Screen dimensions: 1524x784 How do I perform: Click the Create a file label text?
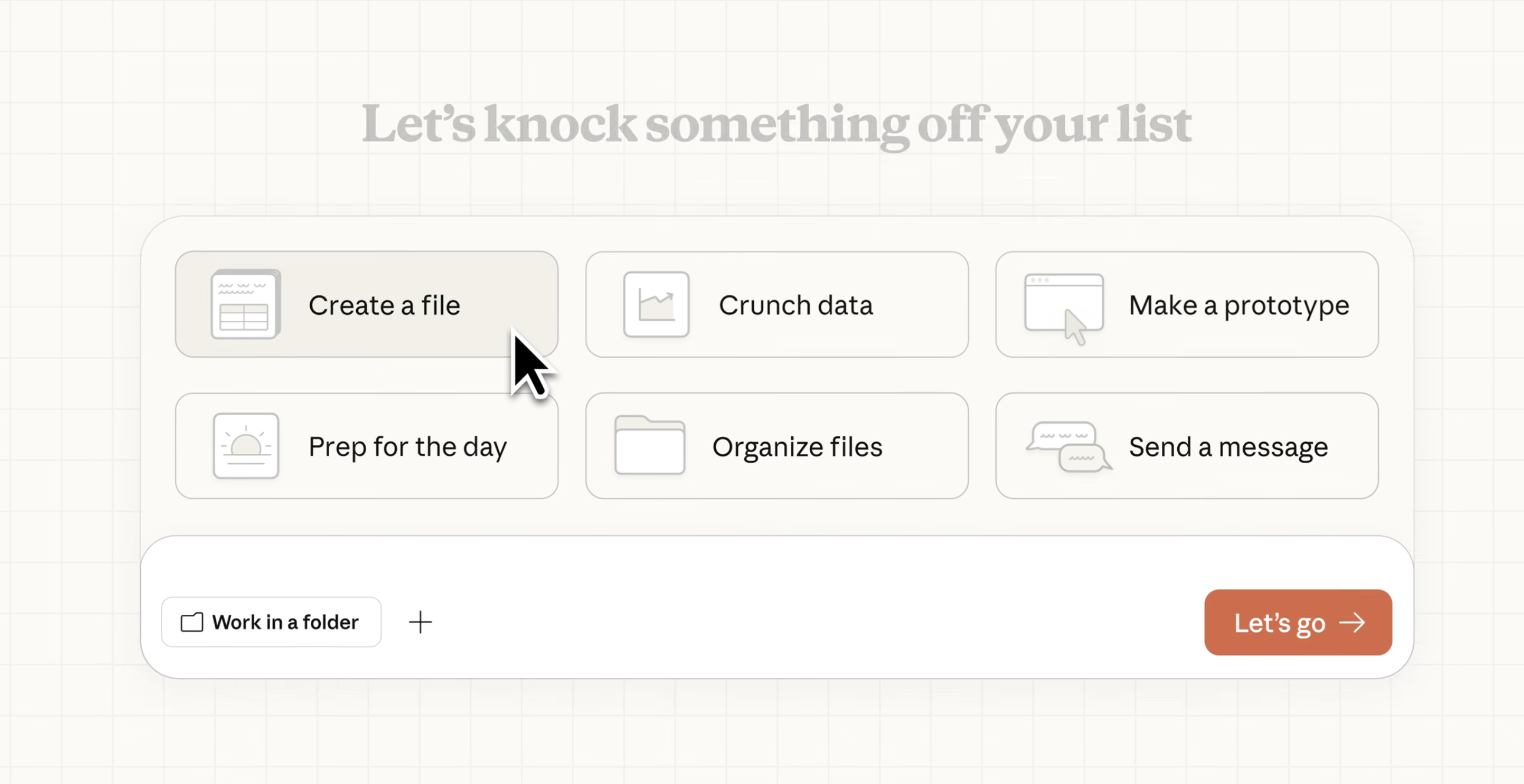point(385,306)
